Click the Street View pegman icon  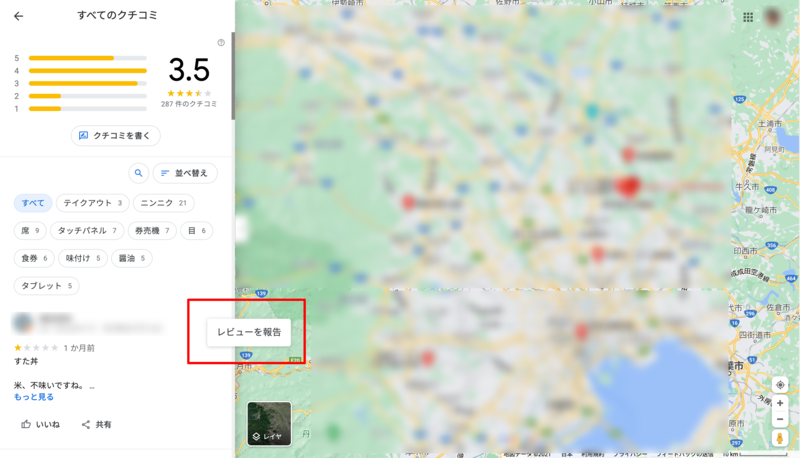780,438
